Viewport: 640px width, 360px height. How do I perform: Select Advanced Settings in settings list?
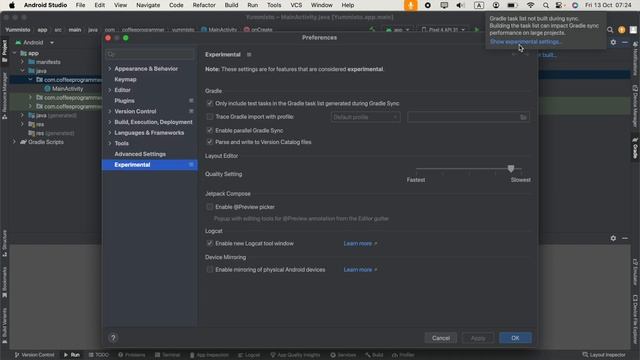140,154
